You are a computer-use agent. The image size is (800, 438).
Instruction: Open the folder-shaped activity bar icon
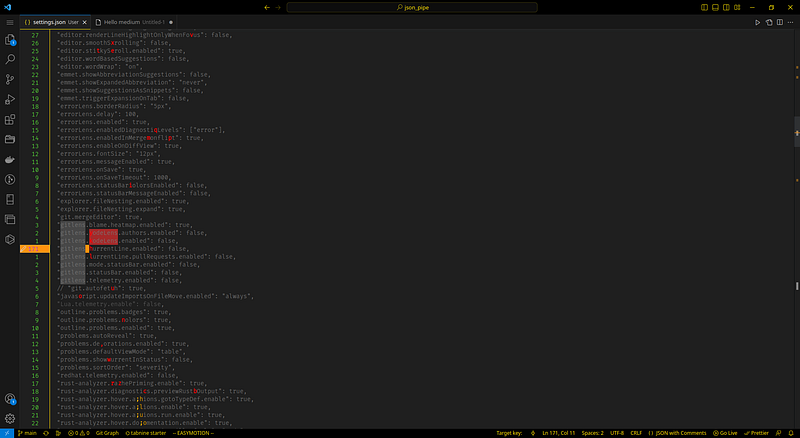click(10, 139)
